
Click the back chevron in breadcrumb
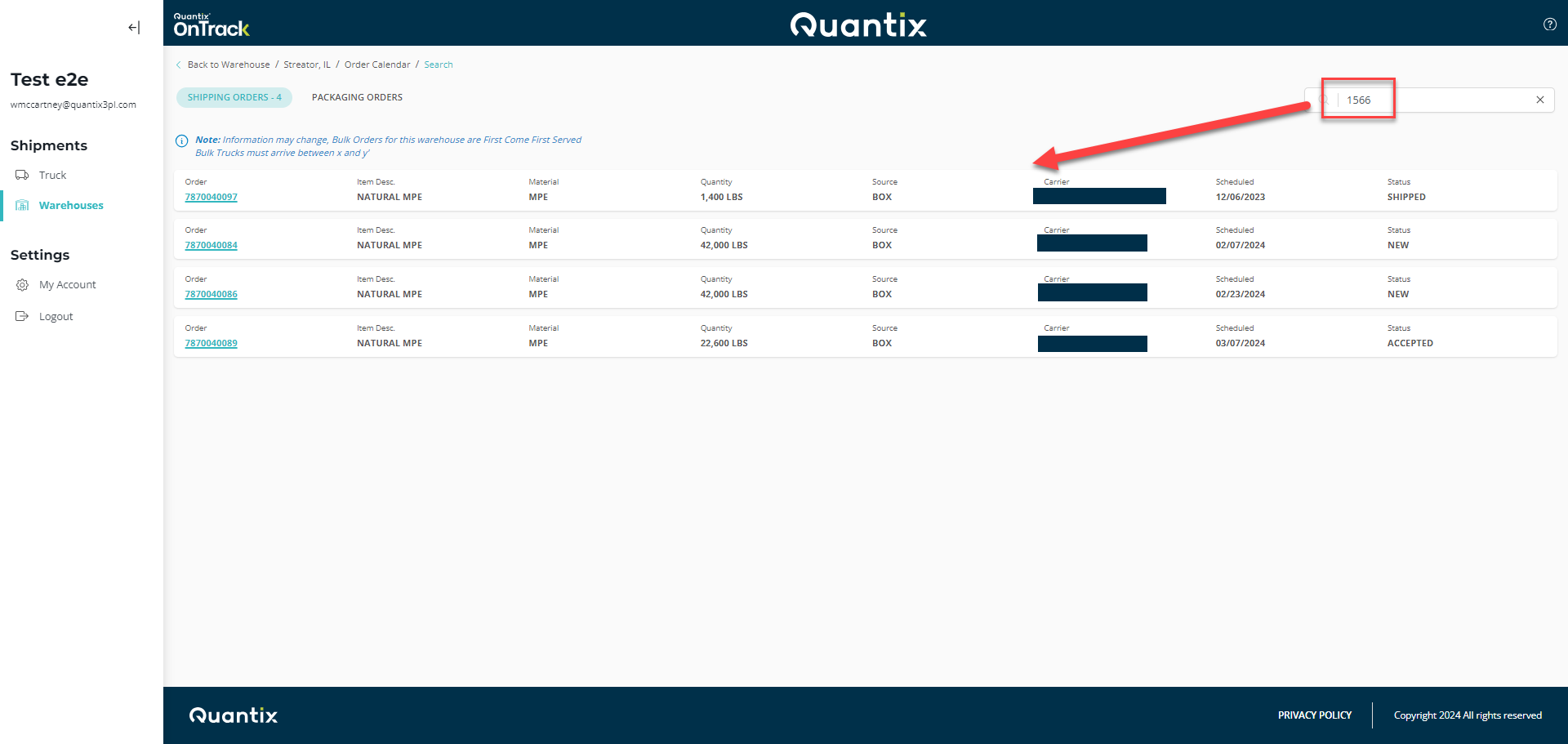[179, 65]
